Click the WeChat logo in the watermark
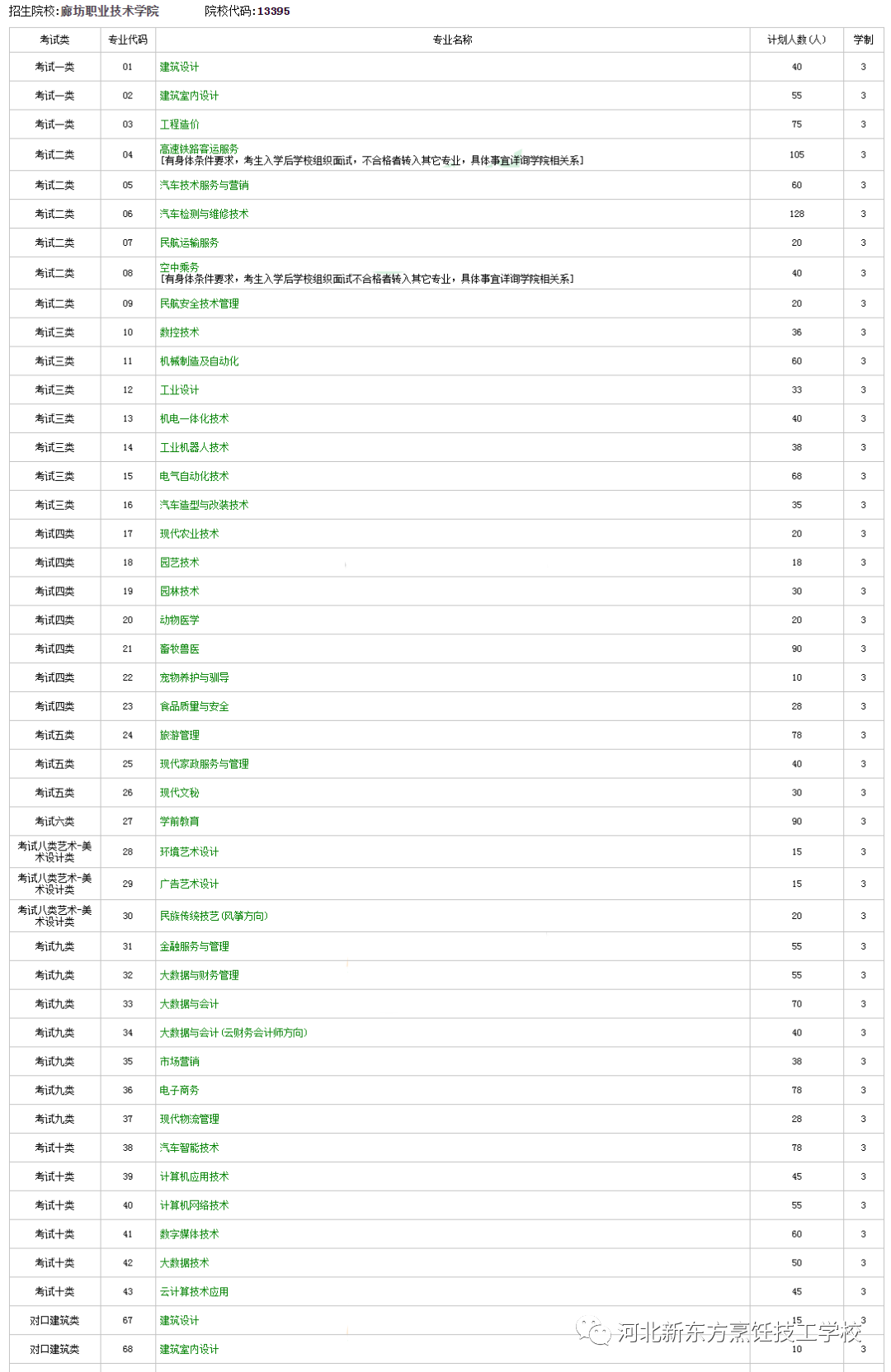 tap(593, 1332)
